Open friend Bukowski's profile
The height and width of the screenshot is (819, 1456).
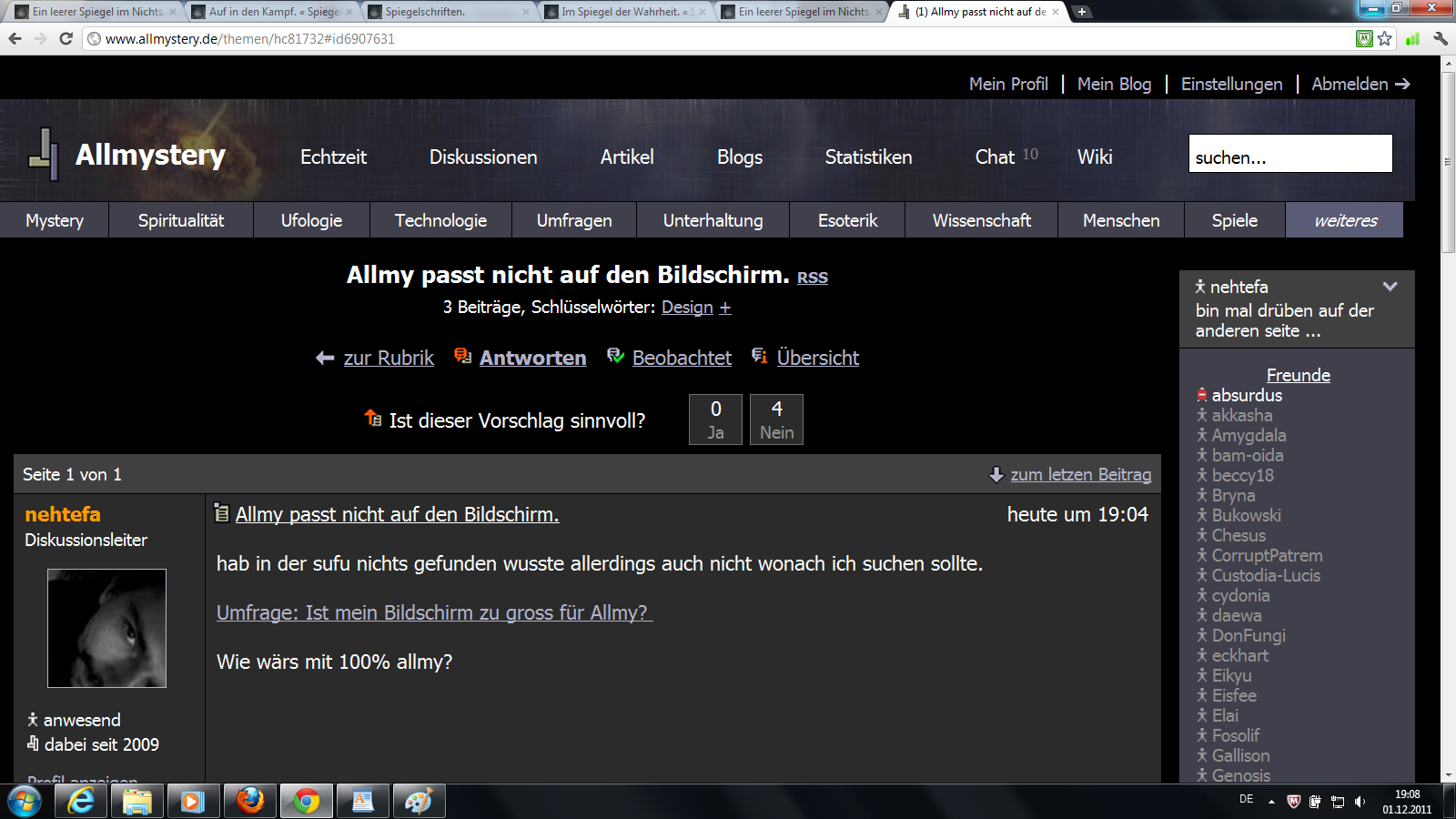(1246, 515)
